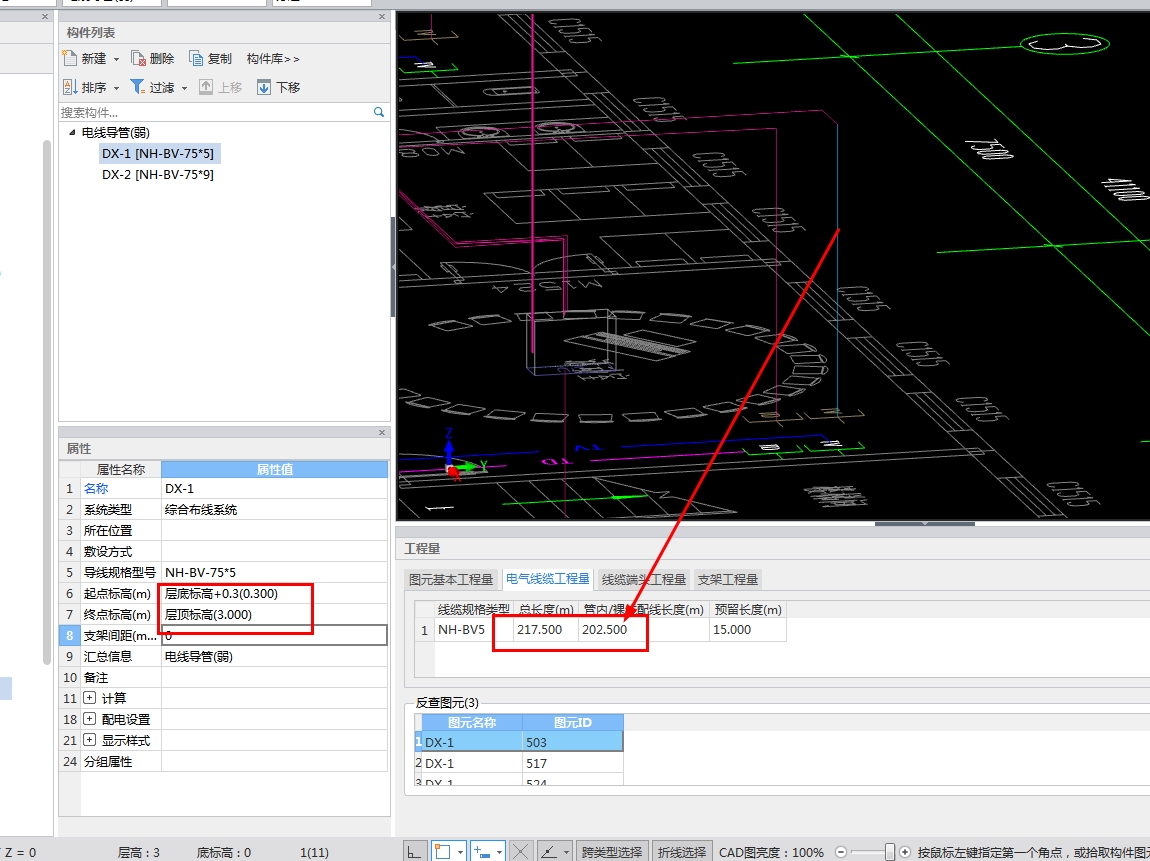Collapse the 电线导管(弱) tree node
This screenshot has height=861, width=1150.
coord(72,133)
